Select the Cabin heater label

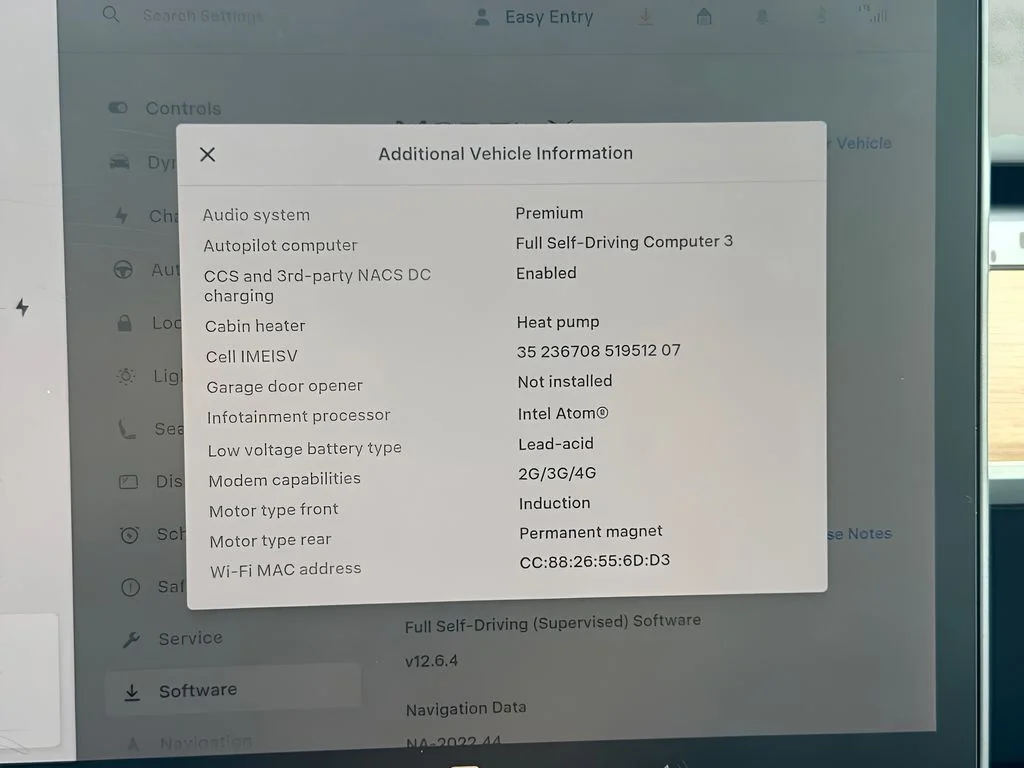click(x=255, y=326)
